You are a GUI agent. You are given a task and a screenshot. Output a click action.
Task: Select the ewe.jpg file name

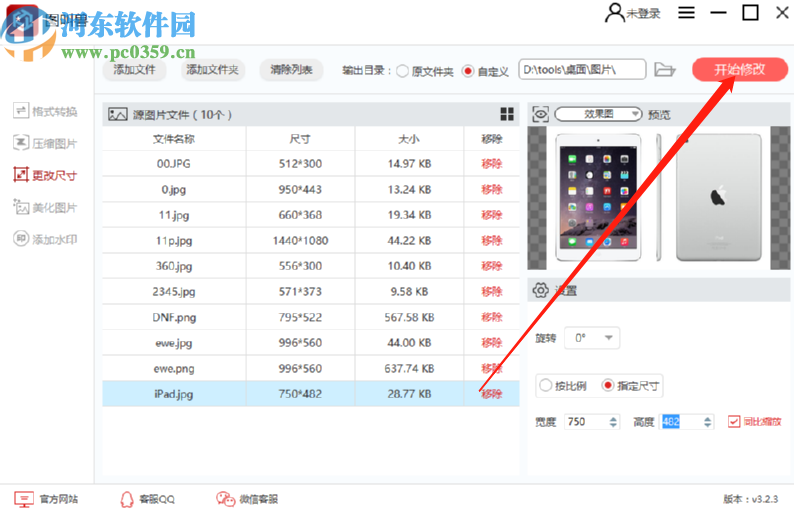point(174,343)
